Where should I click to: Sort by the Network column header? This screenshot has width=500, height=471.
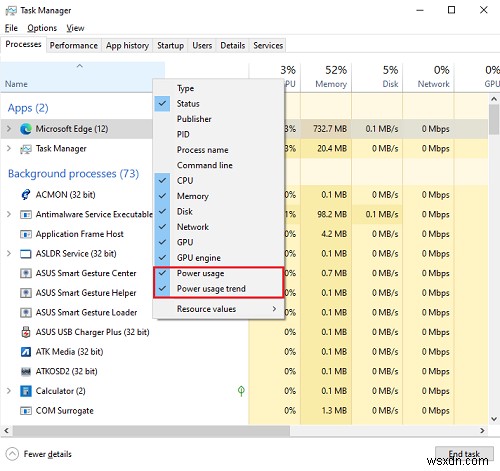click(429, 77)
